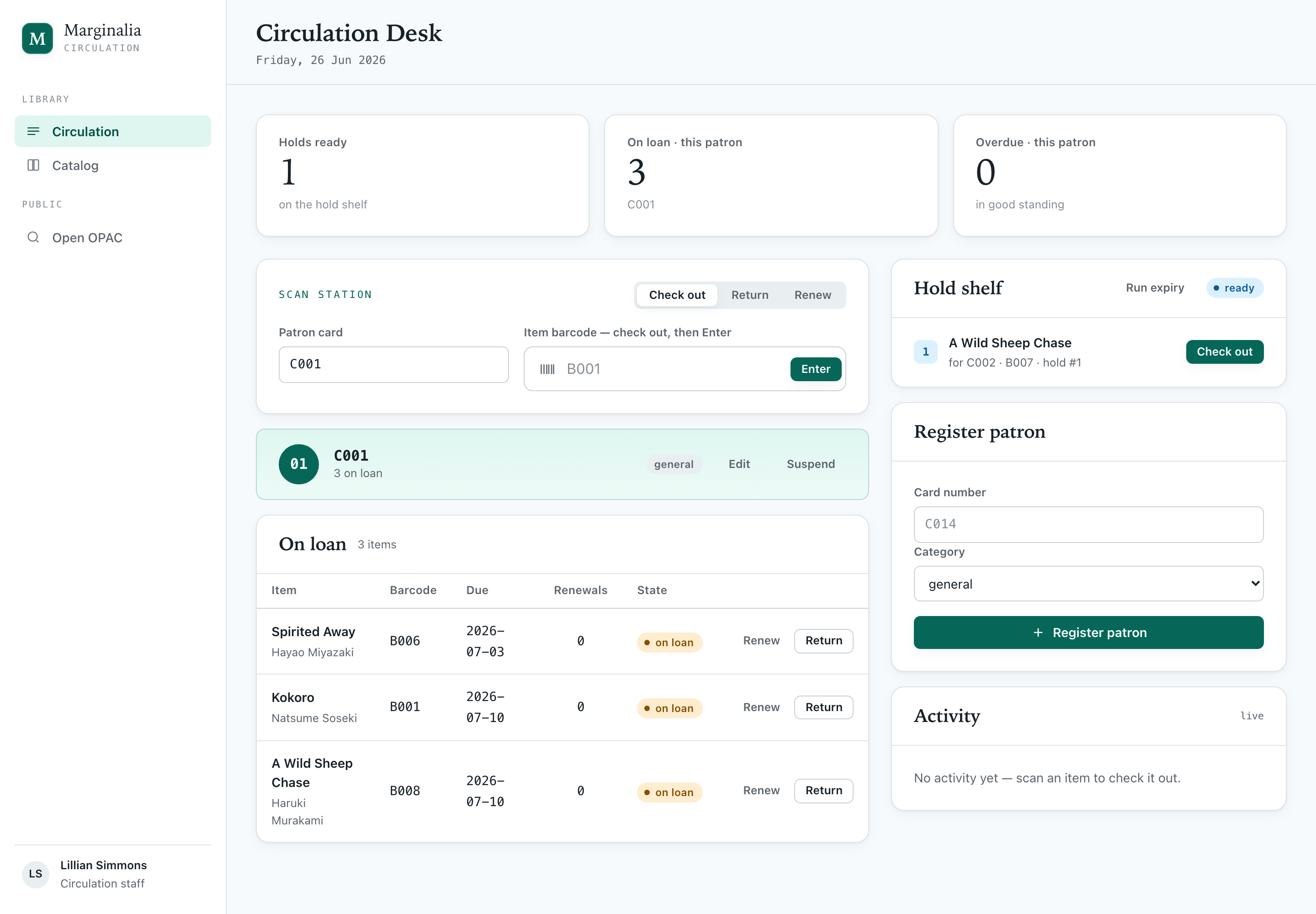Screen dimensions: 1316x914
Task: Click the Open OPAC search icon
Action: pos(33,237)
